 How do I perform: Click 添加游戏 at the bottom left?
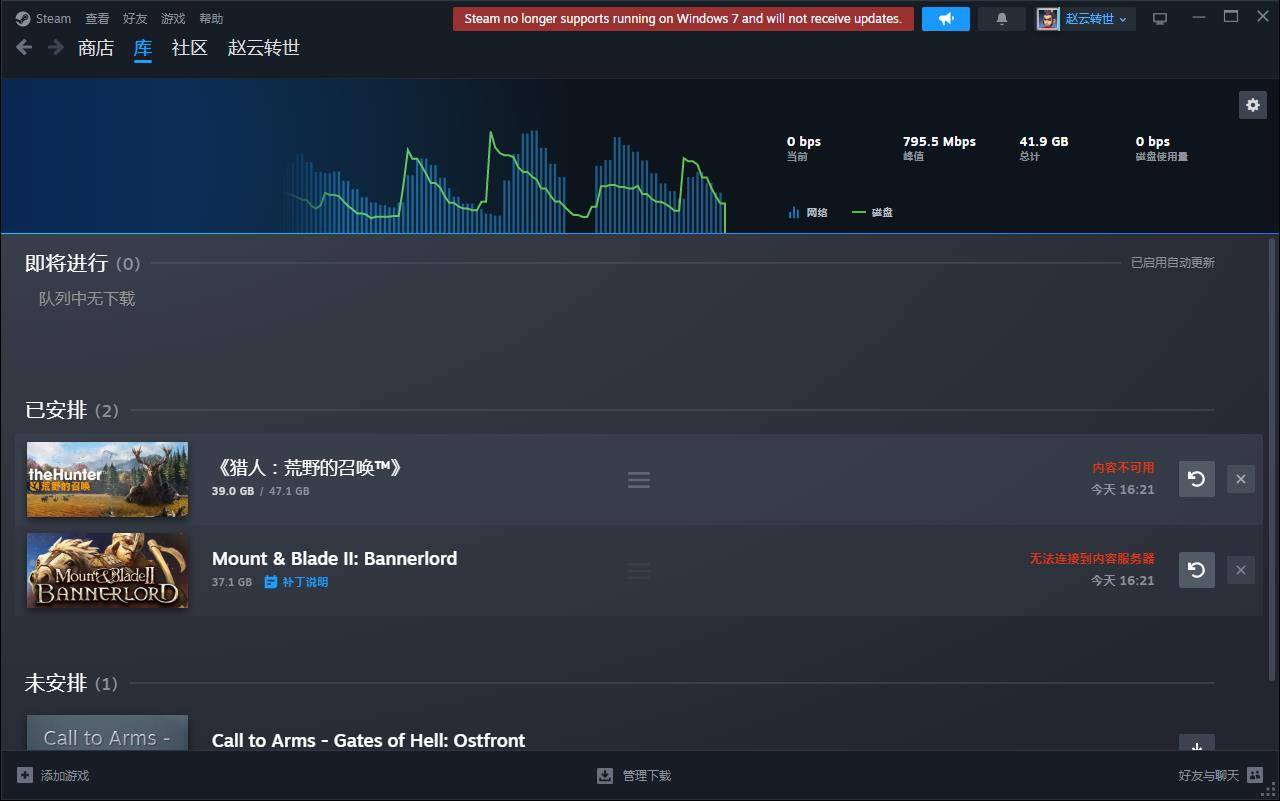click(x=54, y=776)
